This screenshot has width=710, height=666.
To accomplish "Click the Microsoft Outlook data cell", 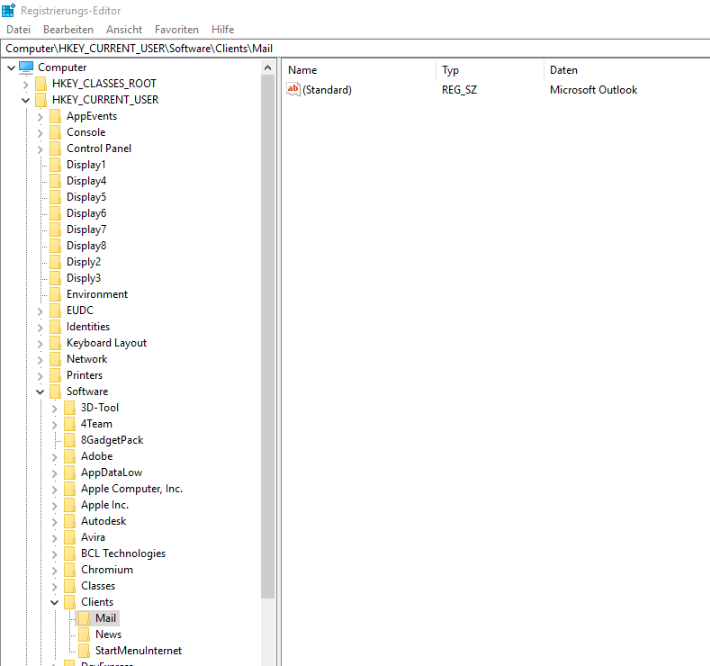I will [x=593, y=90].
